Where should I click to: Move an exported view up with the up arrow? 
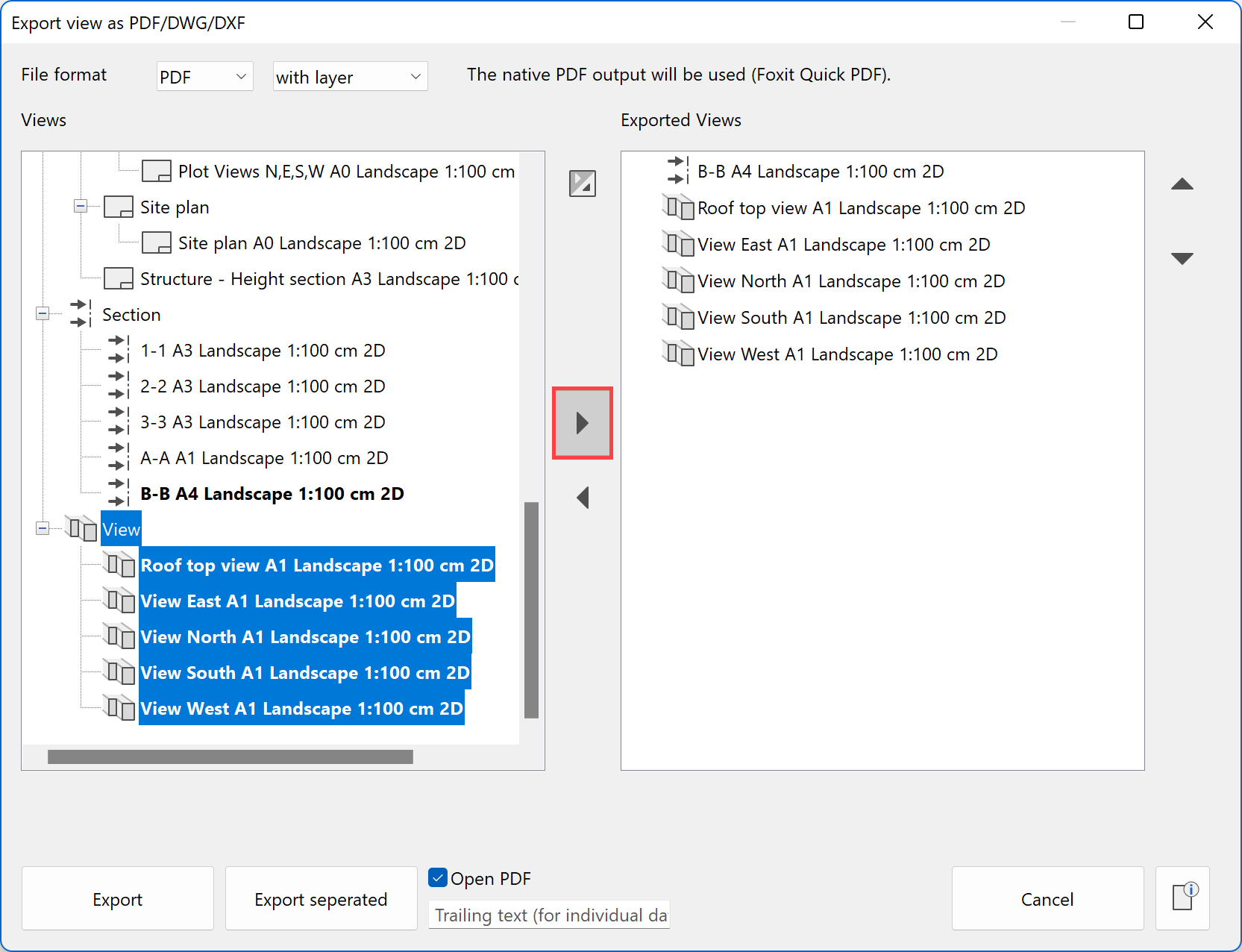coord(1182,184)
